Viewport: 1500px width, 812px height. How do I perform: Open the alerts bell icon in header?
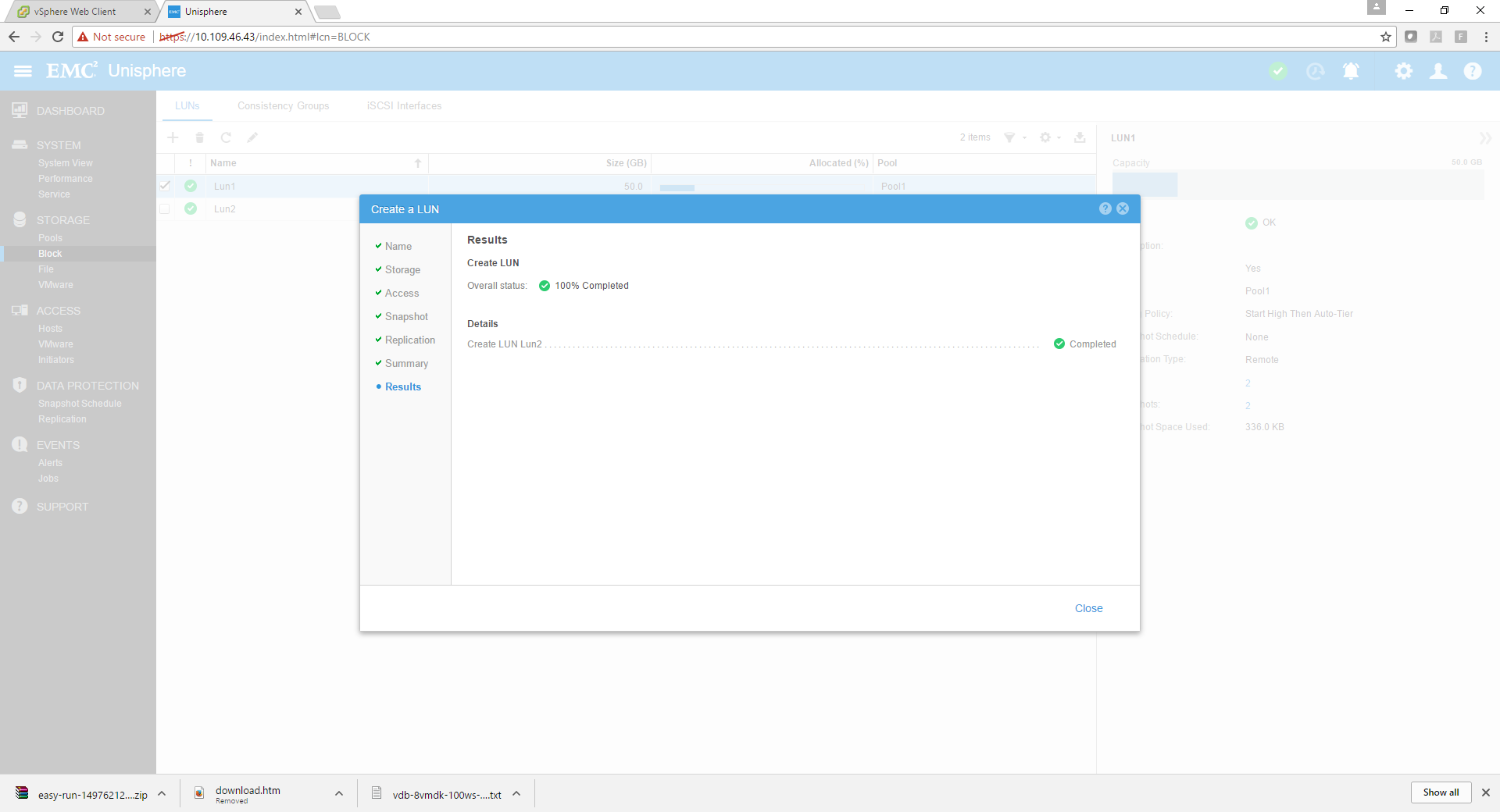(1350, 71)
